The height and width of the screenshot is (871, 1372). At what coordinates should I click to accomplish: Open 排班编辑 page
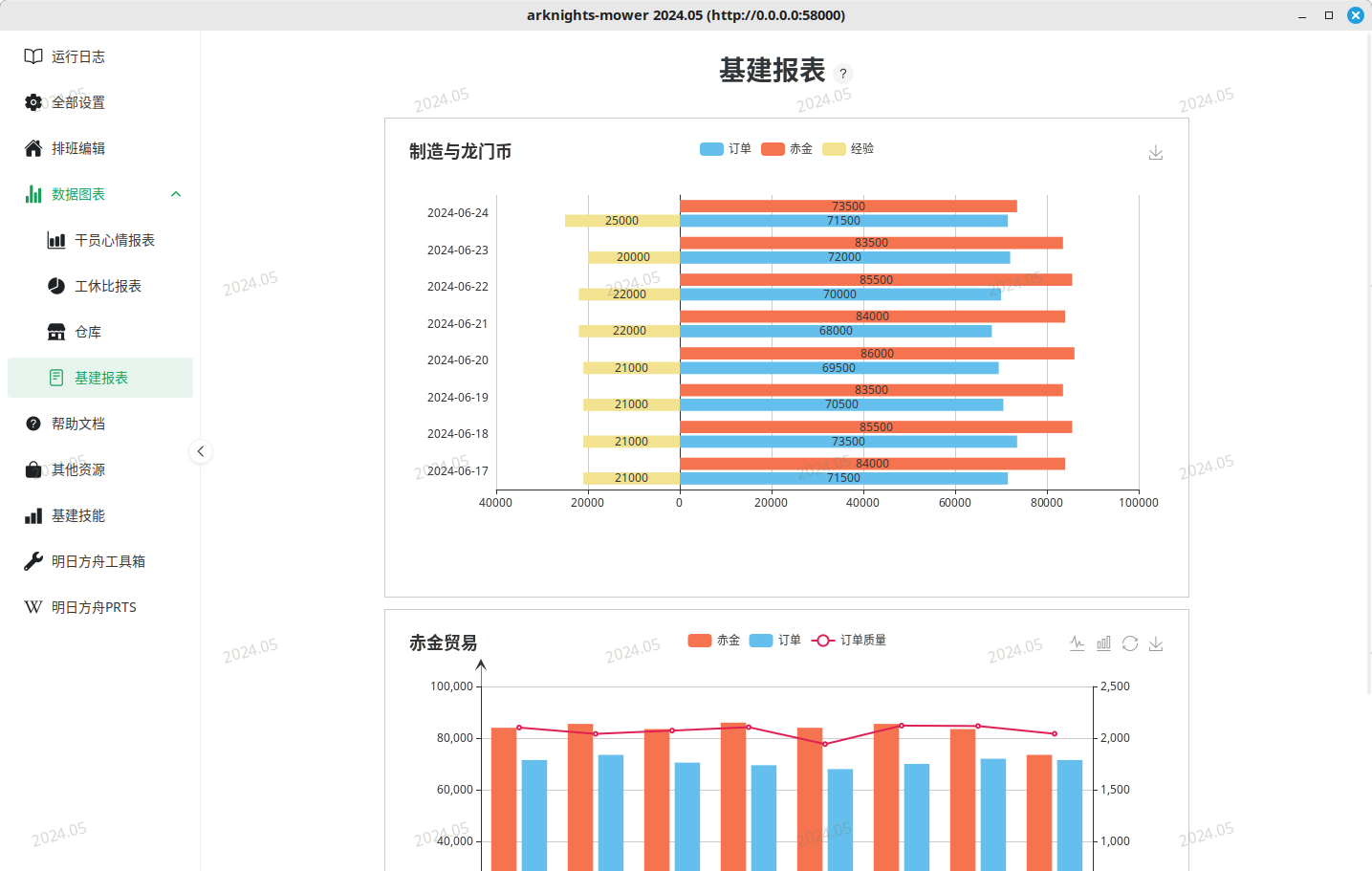(100, 148)
